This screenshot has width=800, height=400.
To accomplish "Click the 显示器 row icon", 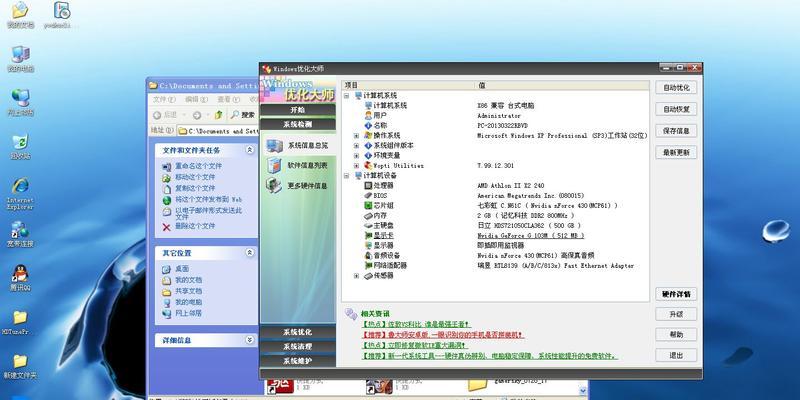I will (368, 245).
